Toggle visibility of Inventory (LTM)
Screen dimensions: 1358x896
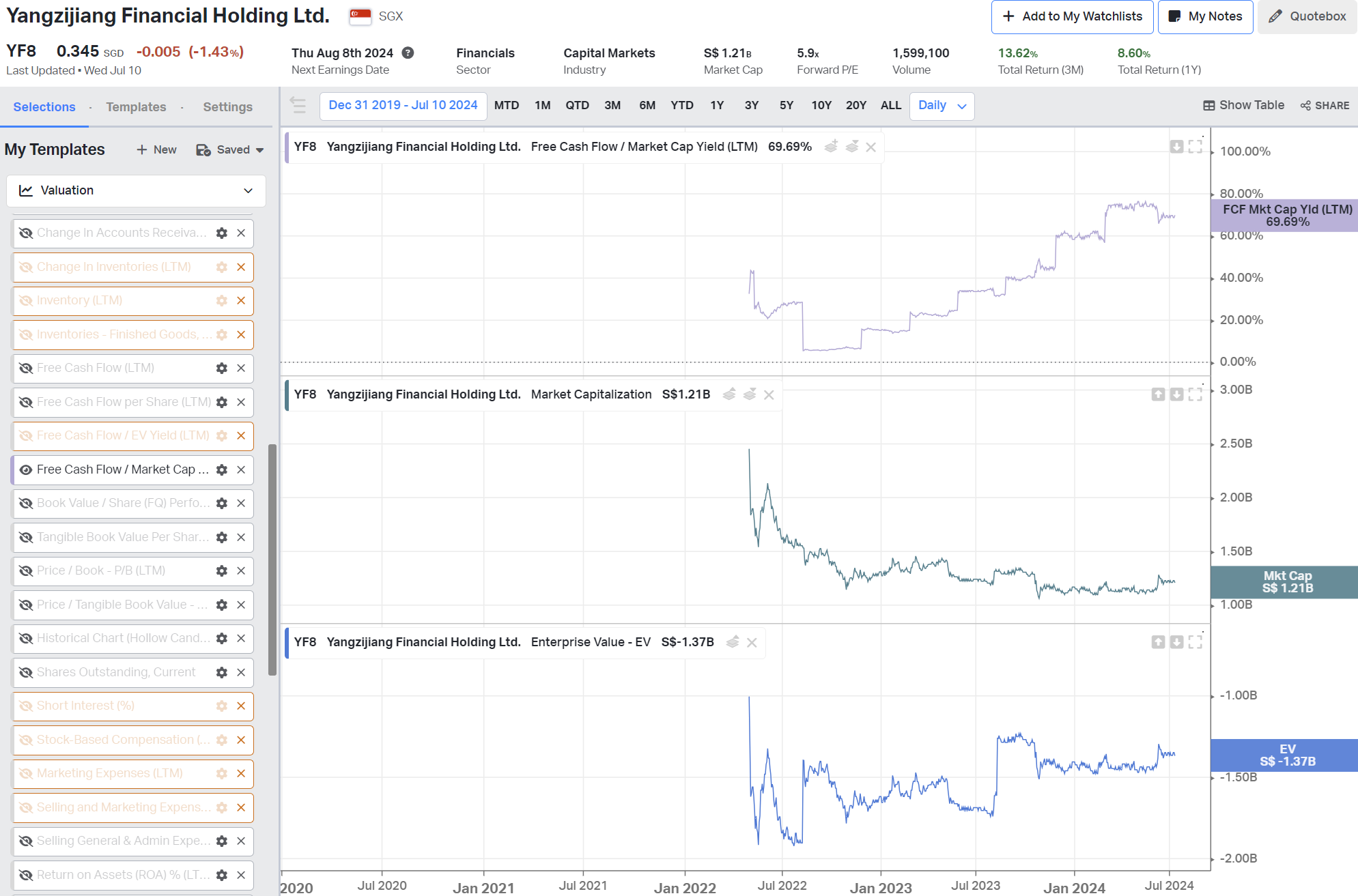[x=26, y=301]
